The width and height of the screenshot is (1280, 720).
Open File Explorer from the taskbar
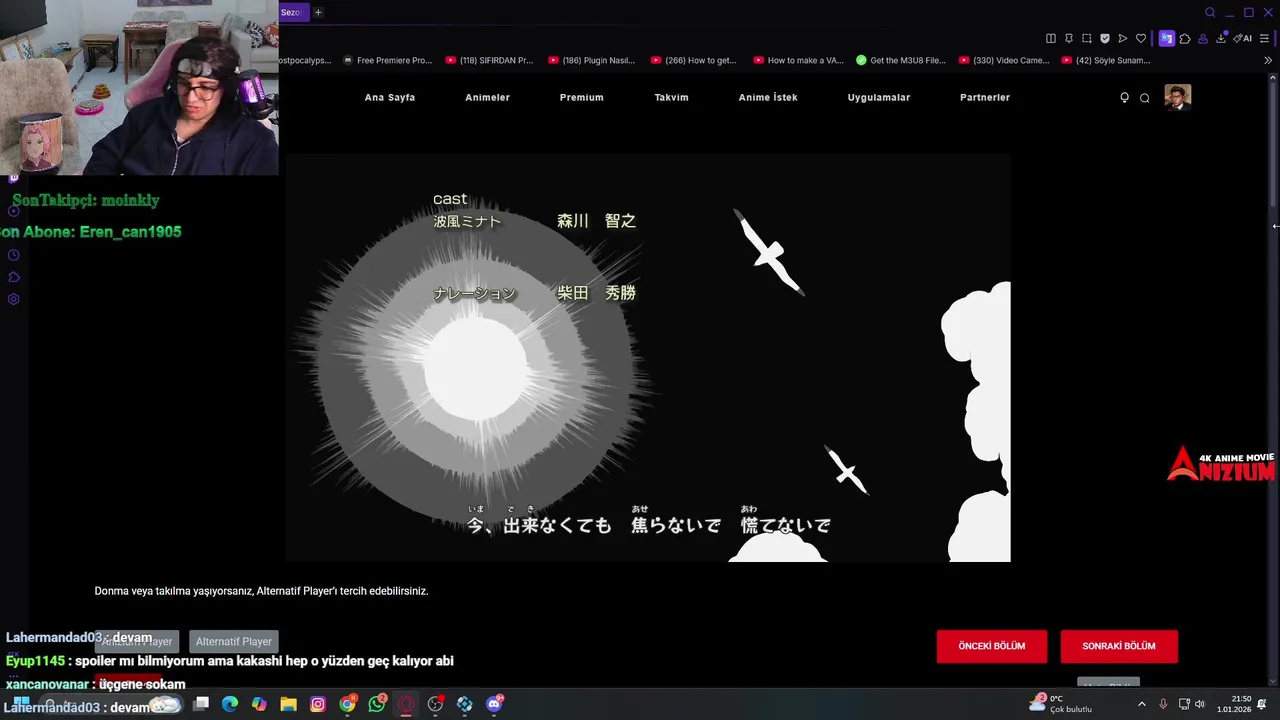[288, 704]
